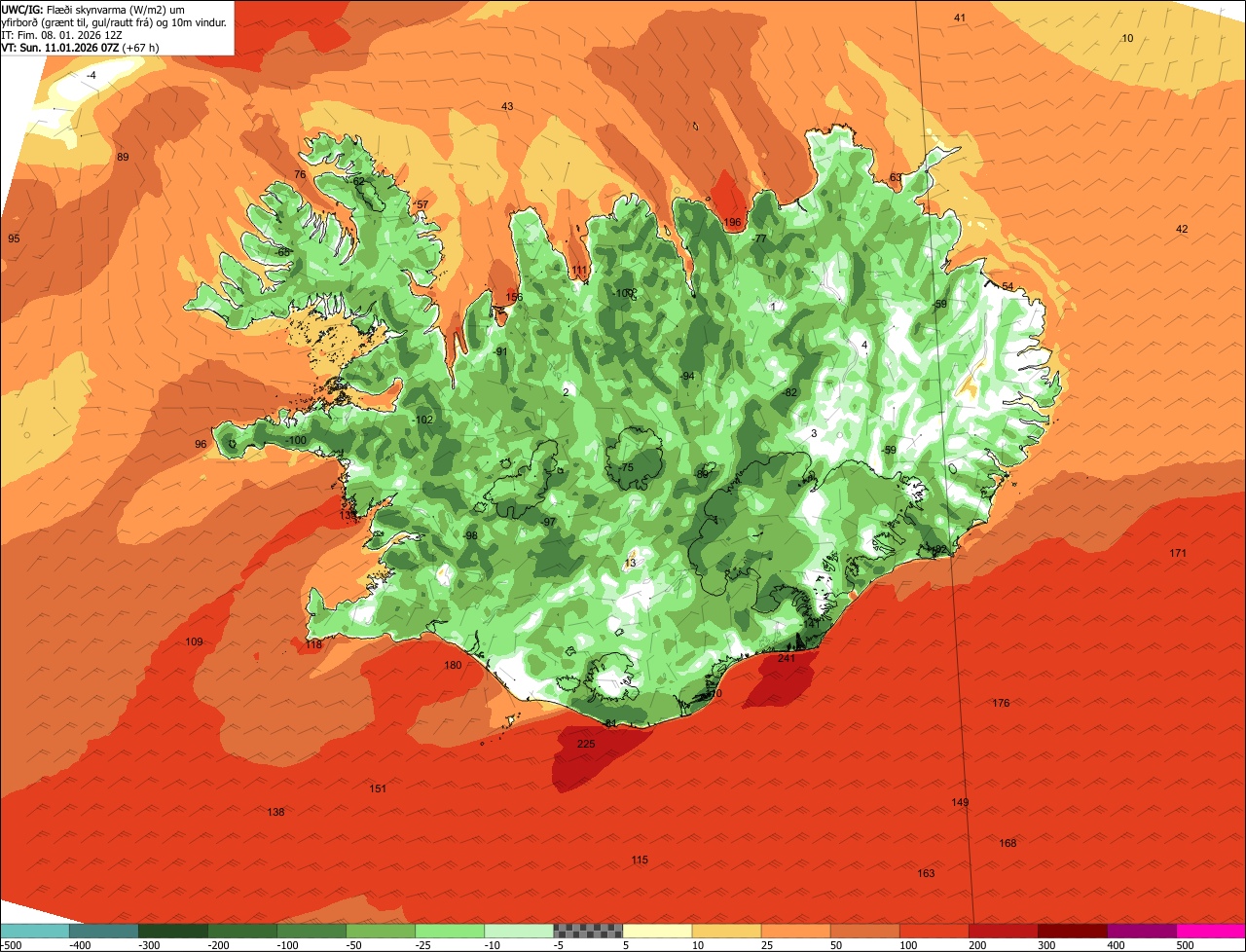
Task: Click the map value 109 west of Reykjanes
Action: (194, 641)
